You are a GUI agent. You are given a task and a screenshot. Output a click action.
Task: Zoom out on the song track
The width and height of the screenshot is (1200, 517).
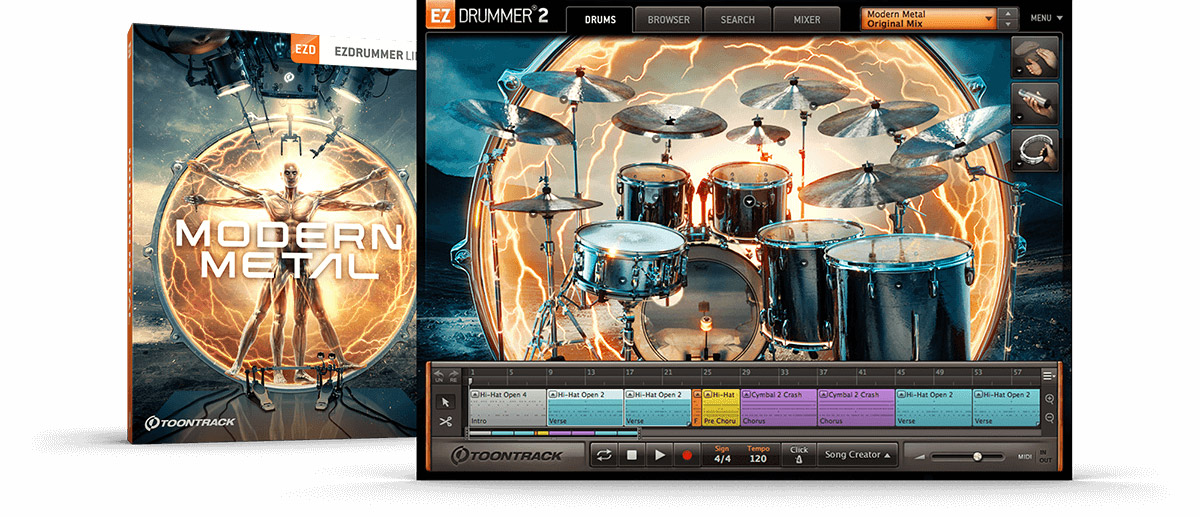[x=1049, y=419]
